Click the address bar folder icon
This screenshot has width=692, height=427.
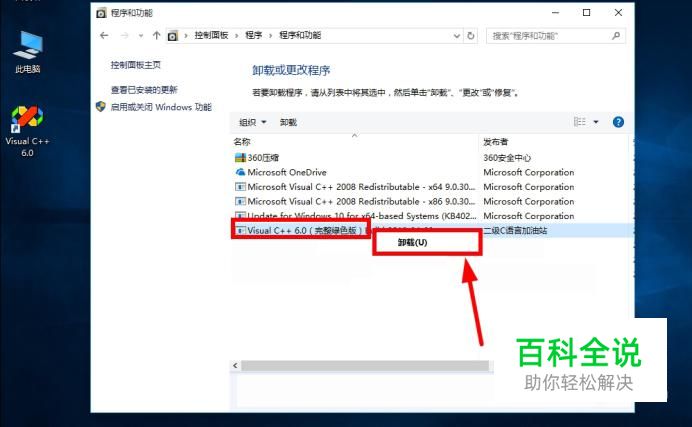coord(173,36)
